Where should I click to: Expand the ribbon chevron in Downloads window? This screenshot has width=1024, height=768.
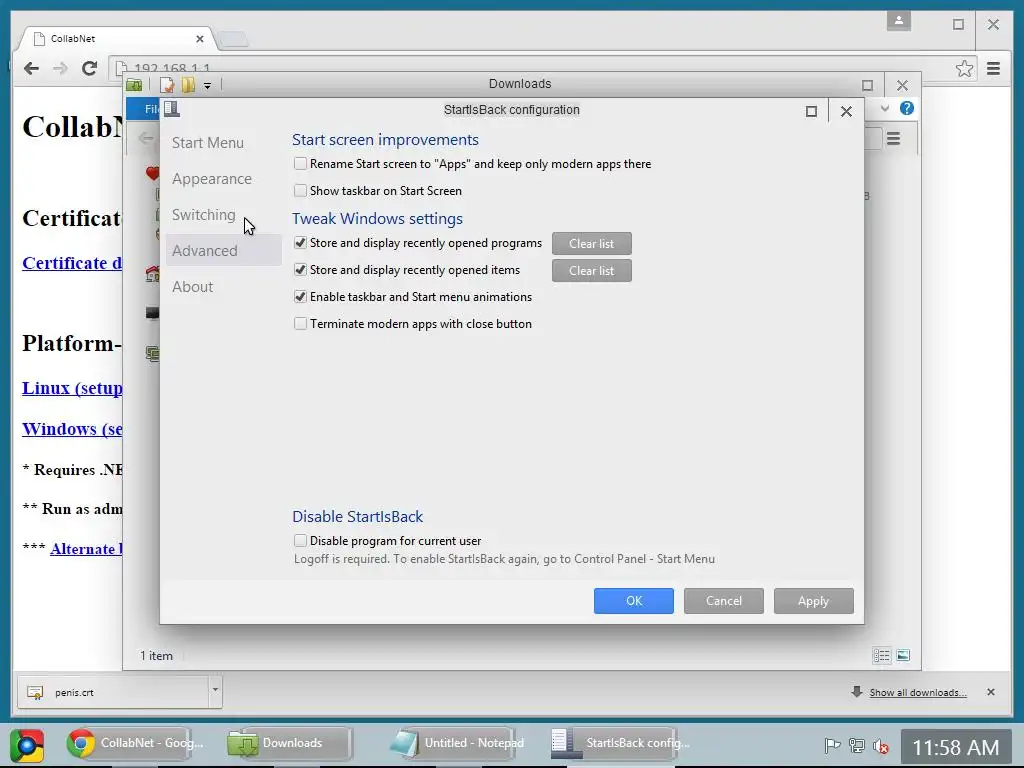click(885, 108)
